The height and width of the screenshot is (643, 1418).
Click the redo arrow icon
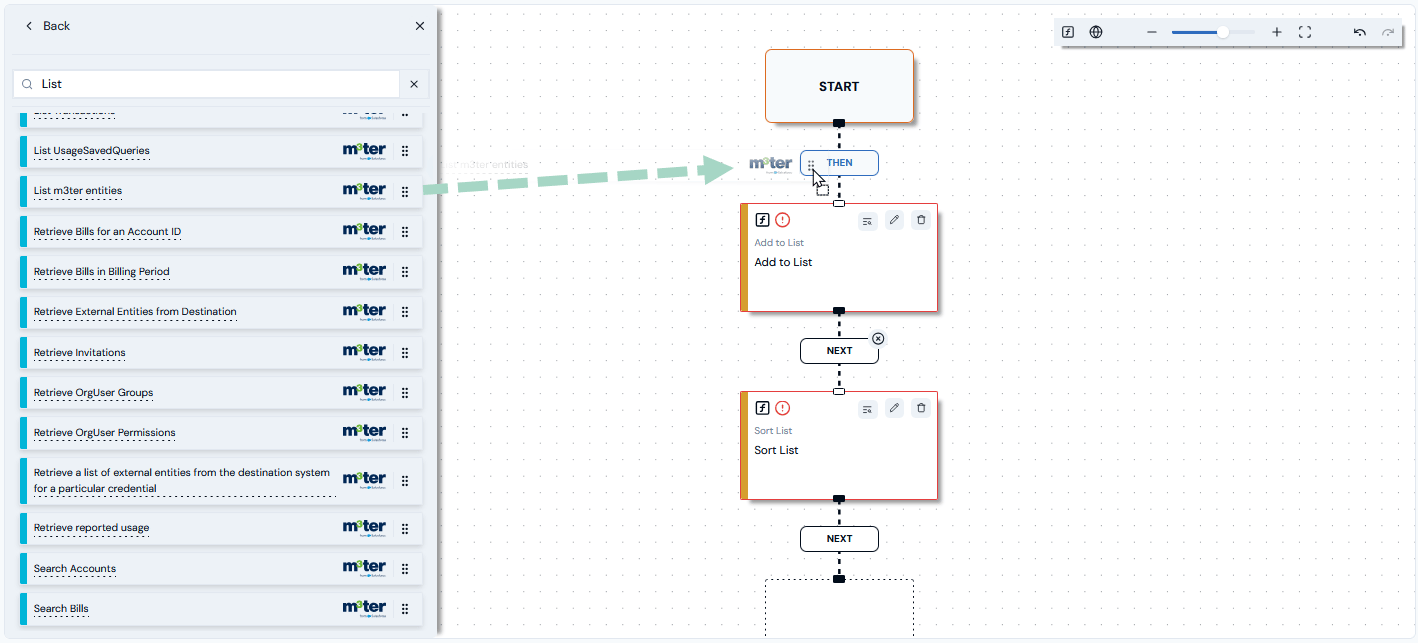click(x=1388, y=32)
